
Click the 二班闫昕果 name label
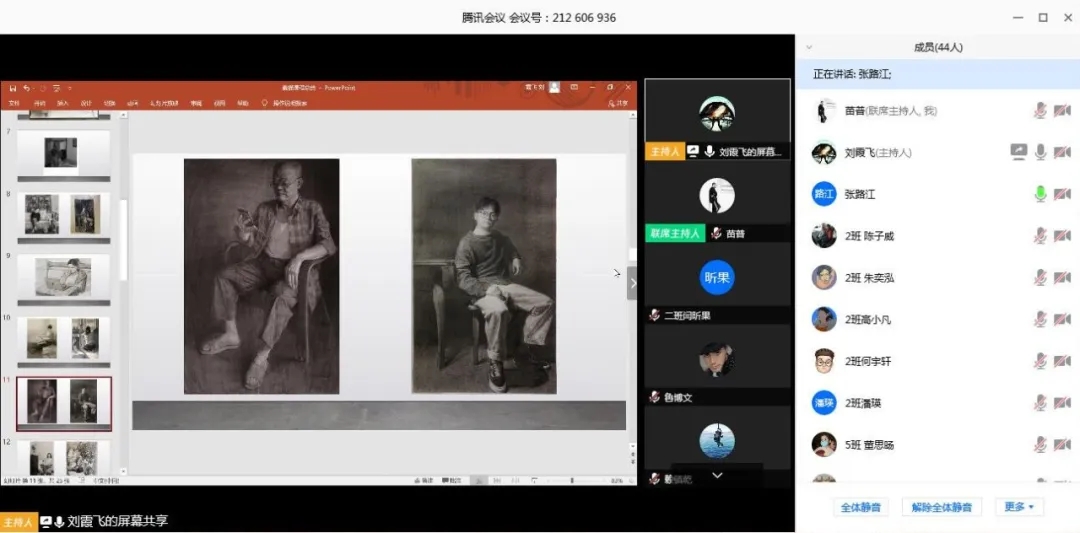[687, 315]
